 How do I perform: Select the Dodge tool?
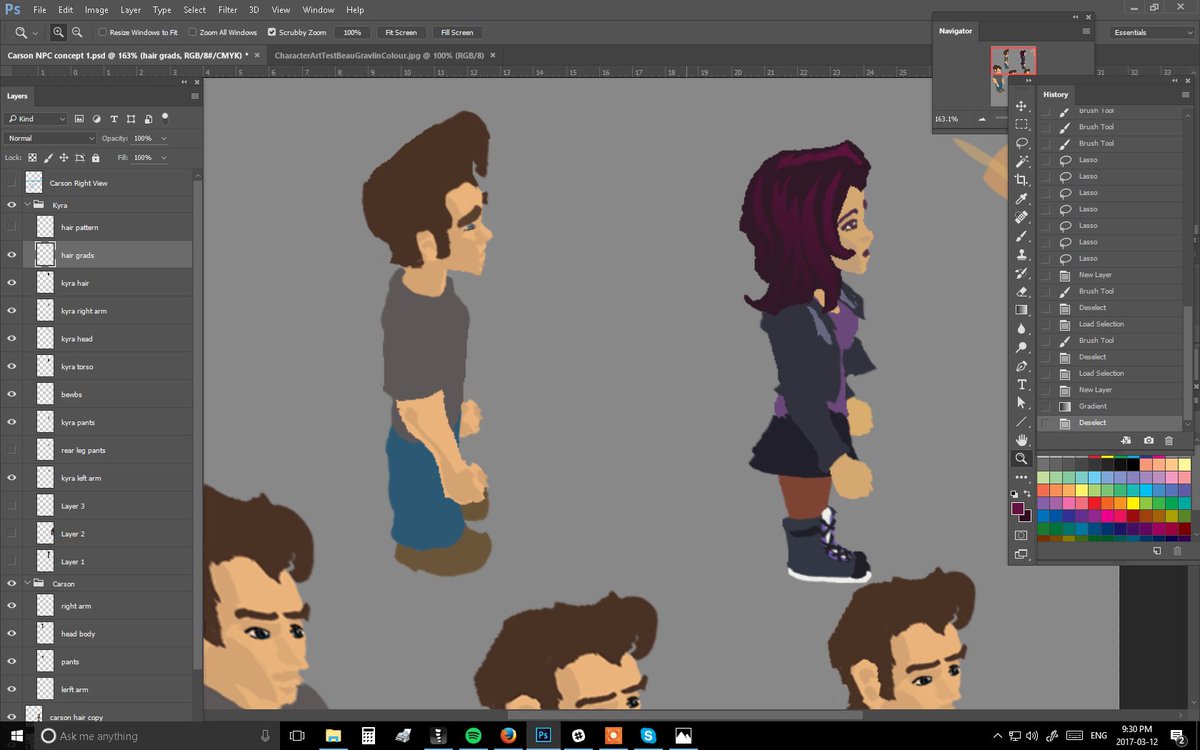pyautogui.click(x=1021, y=347)
